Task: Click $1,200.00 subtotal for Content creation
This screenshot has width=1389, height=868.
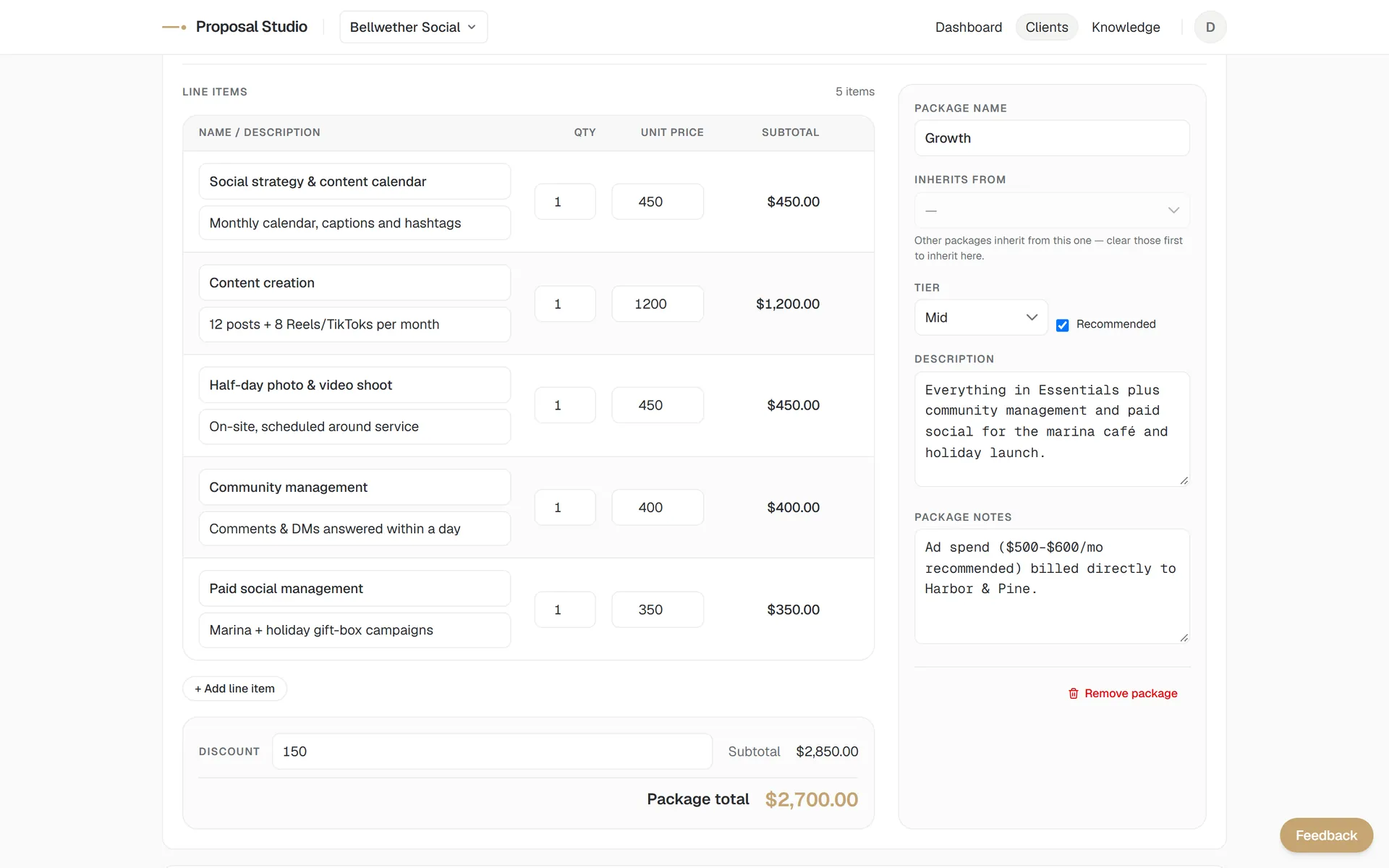Action: click(788, 304)
